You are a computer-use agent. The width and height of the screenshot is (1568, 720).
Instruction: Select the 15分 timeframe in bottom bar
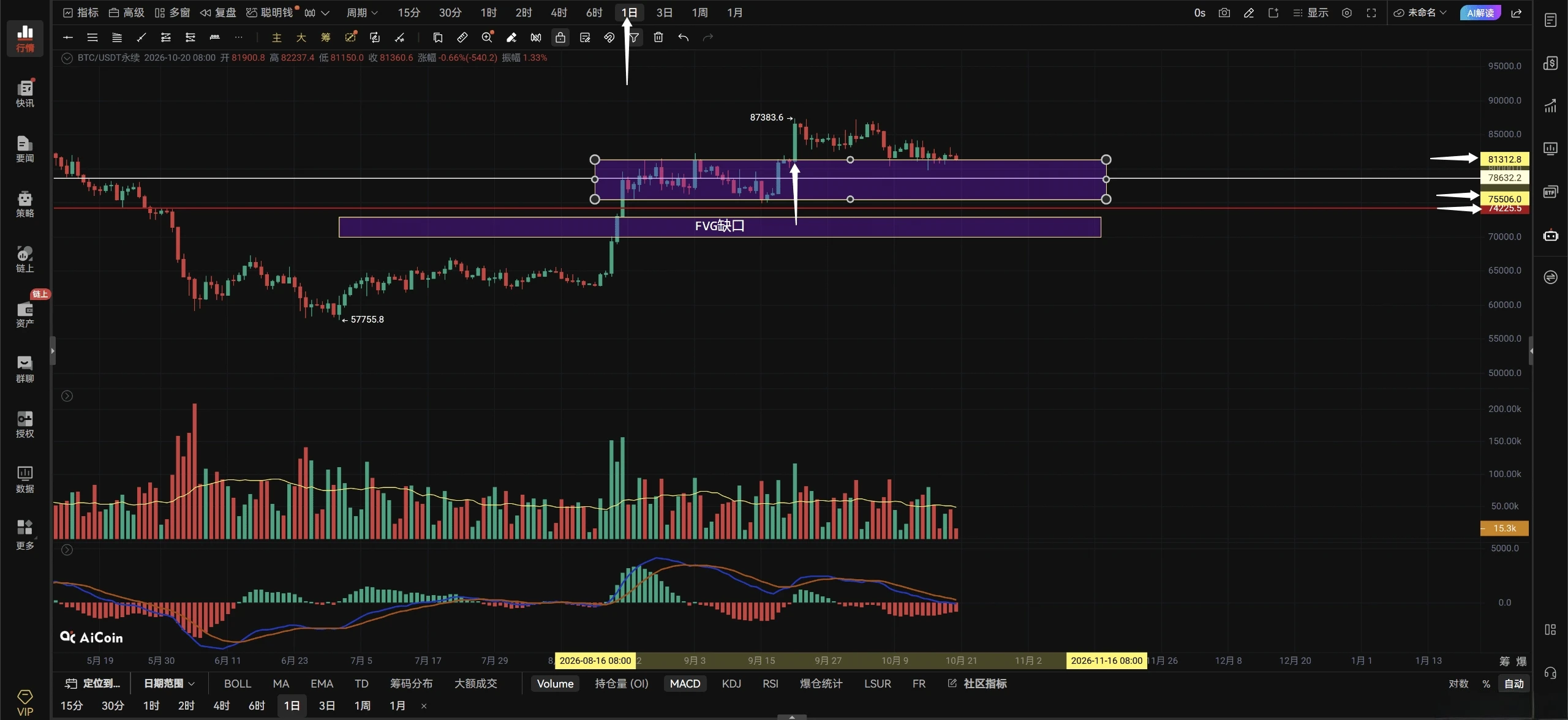pyautogui.click(x=72, y=705)
